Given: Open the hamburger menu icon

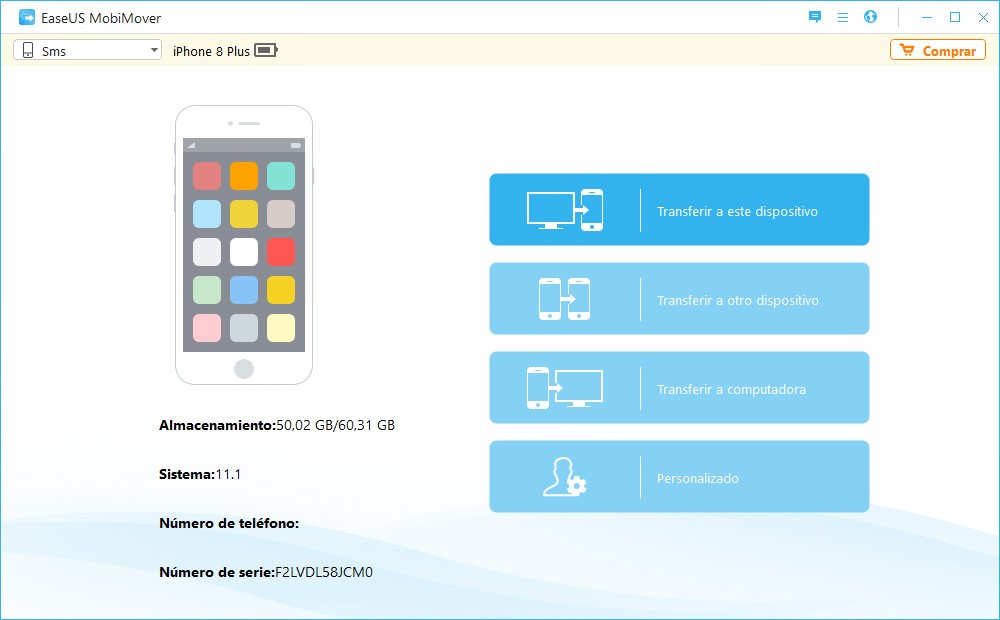Looking at the screenshot, I should (x=842, y=18).
